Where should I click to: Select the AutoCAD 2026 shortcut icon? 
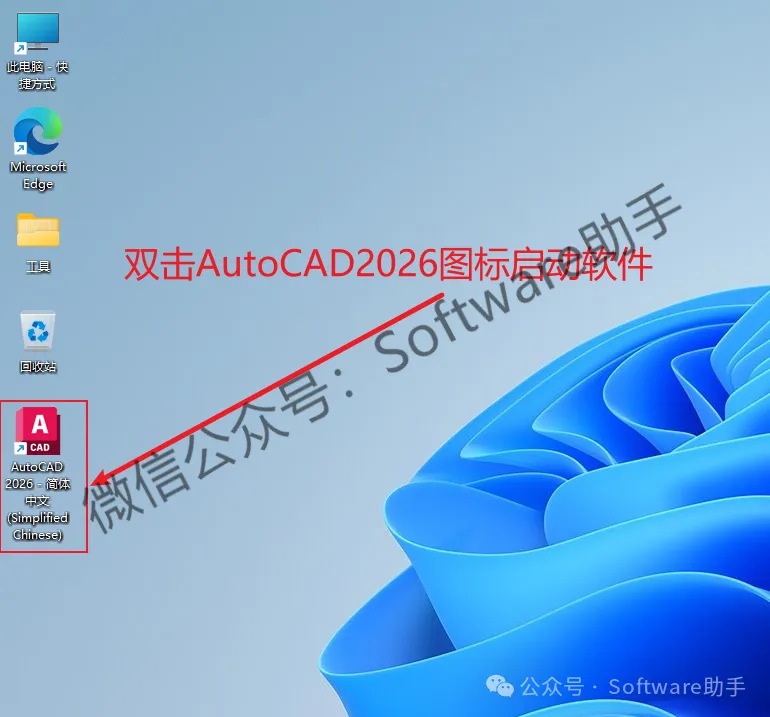pos(38,431)
